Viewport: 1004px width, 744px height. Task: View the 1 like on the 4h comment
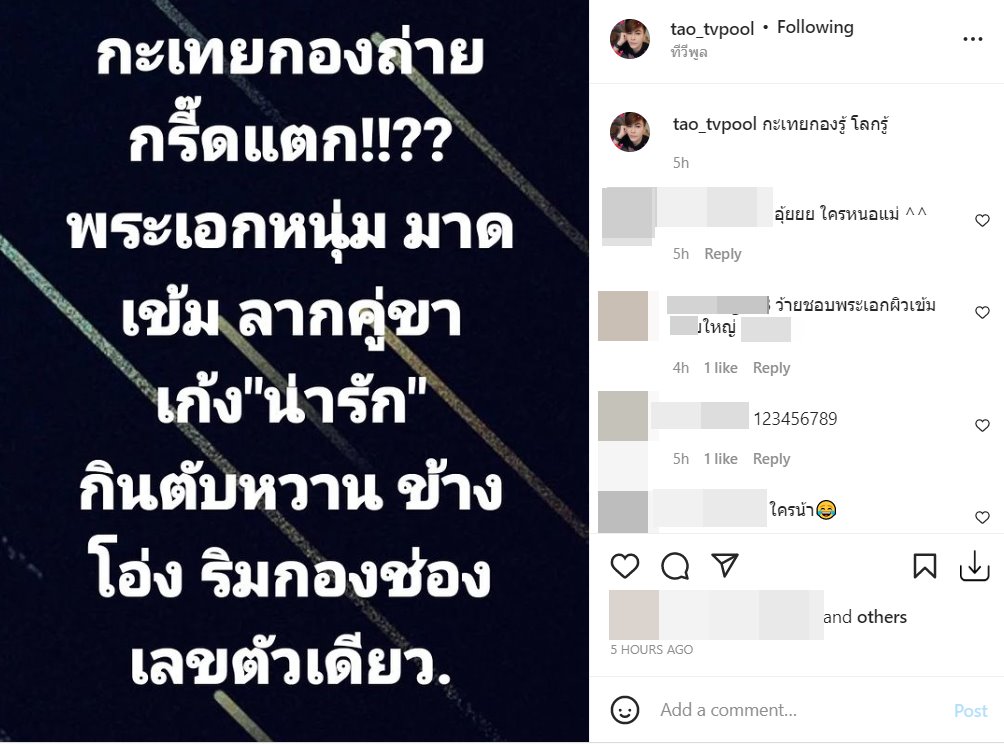click(720, 368)
